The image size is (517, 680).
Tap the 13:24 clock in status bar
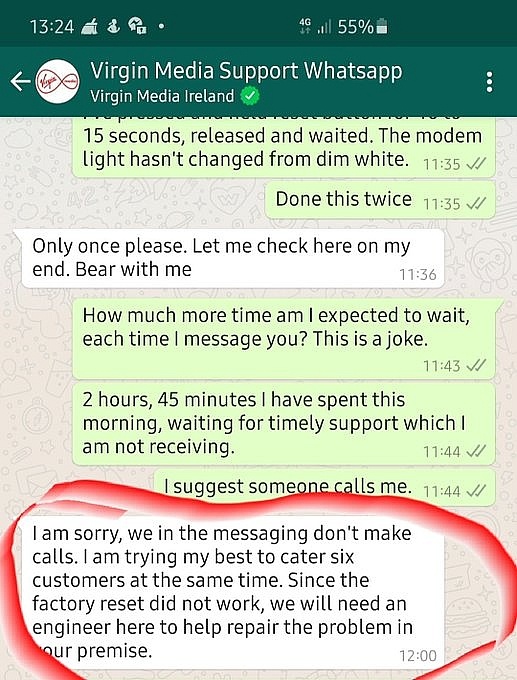[52, 27]
